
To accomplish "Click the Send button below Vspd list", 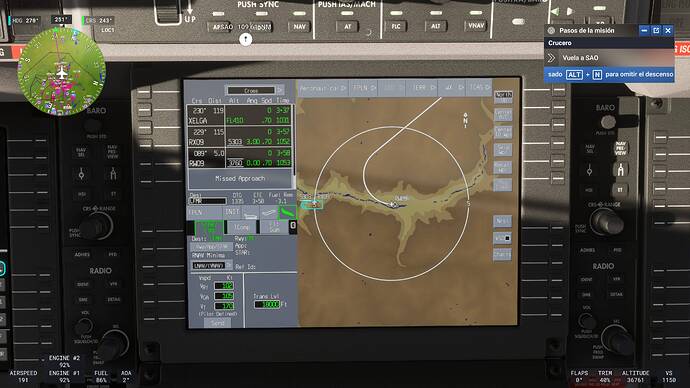I will click(217, 323).
